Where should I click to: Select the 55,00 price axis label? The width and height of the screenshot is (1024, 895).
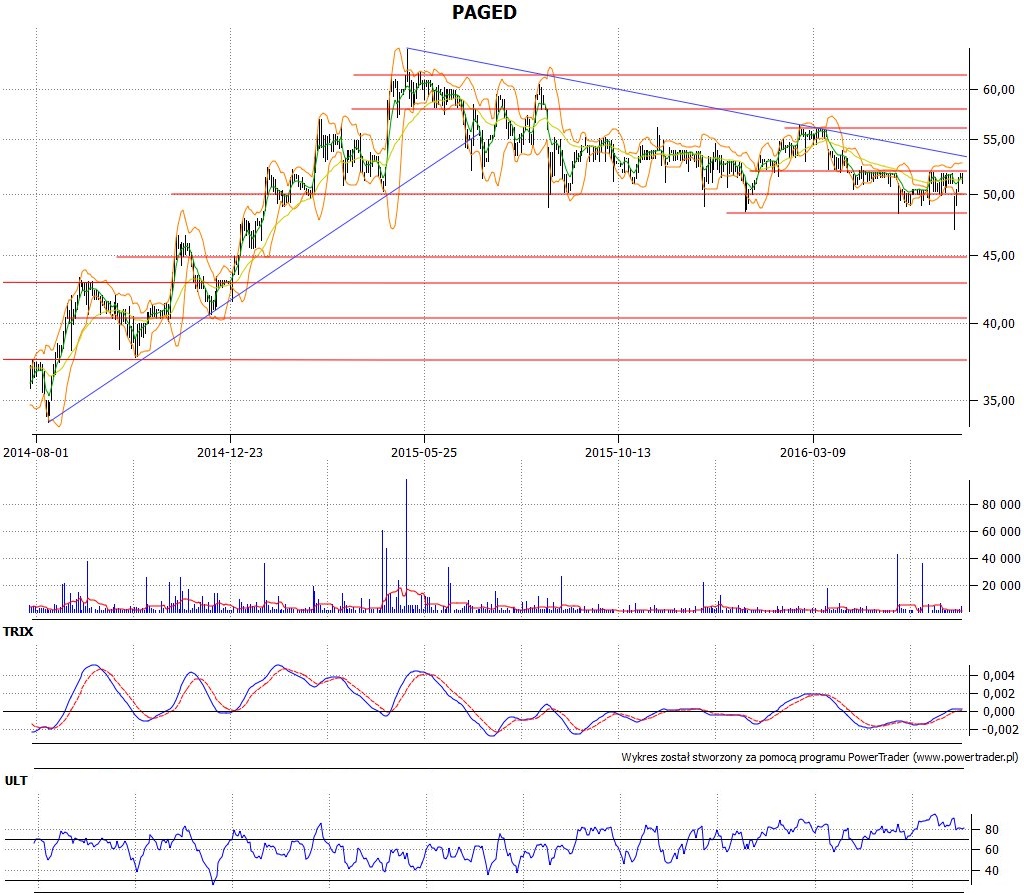(x=999, y=140)
